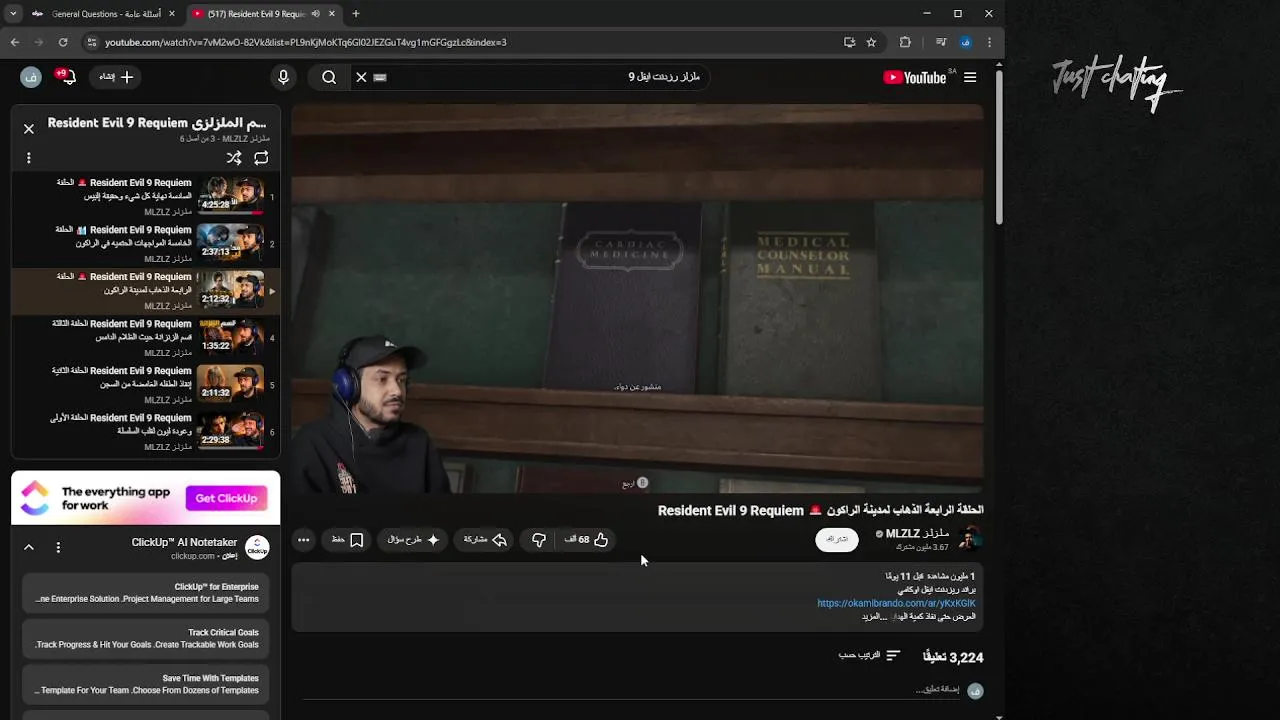Viewport: 1280px width, 720px height.
Task: Open more actions three-dot menu below video
Action: pyautogui.click(x=304, y=540)
